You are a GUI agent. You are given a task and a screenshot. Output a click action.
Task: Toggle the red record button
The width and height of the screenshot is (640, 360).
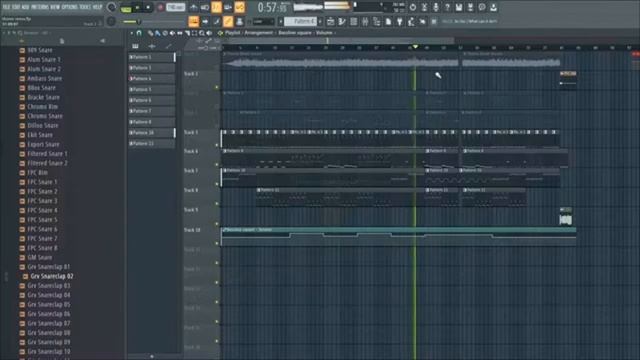pos(160,7)
